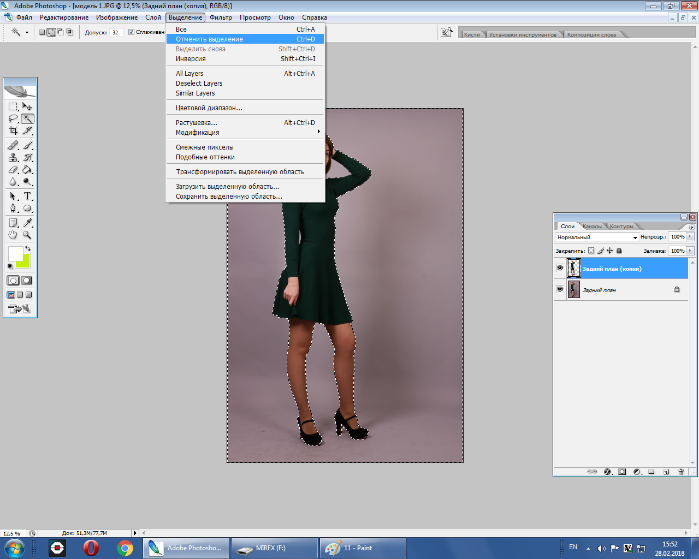Select the Type tool
Image resolution: width=699 pixels, height=559 pixels.
pos(27,196)
